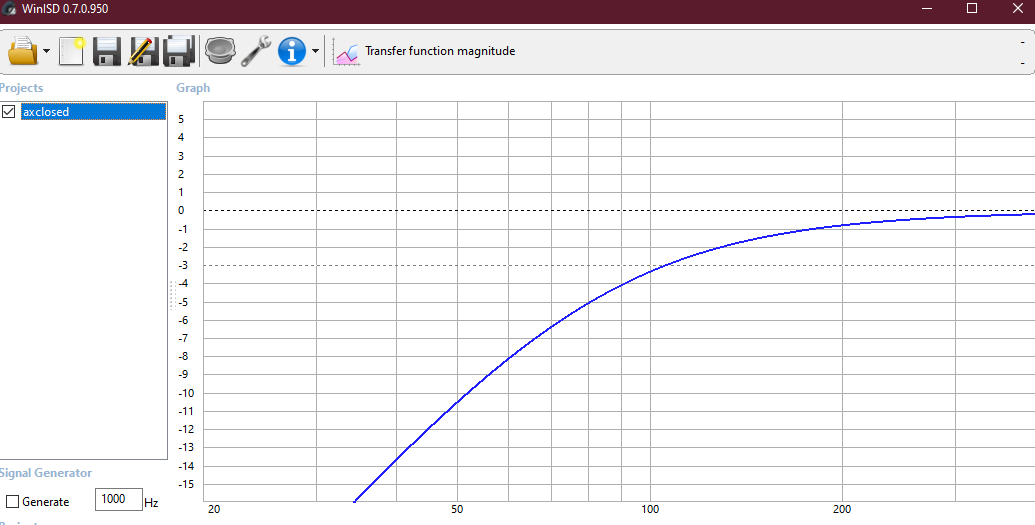Click the WinISD title bar app icon
The height and width of the screenshot is (525, 1035).
(9, 9)
